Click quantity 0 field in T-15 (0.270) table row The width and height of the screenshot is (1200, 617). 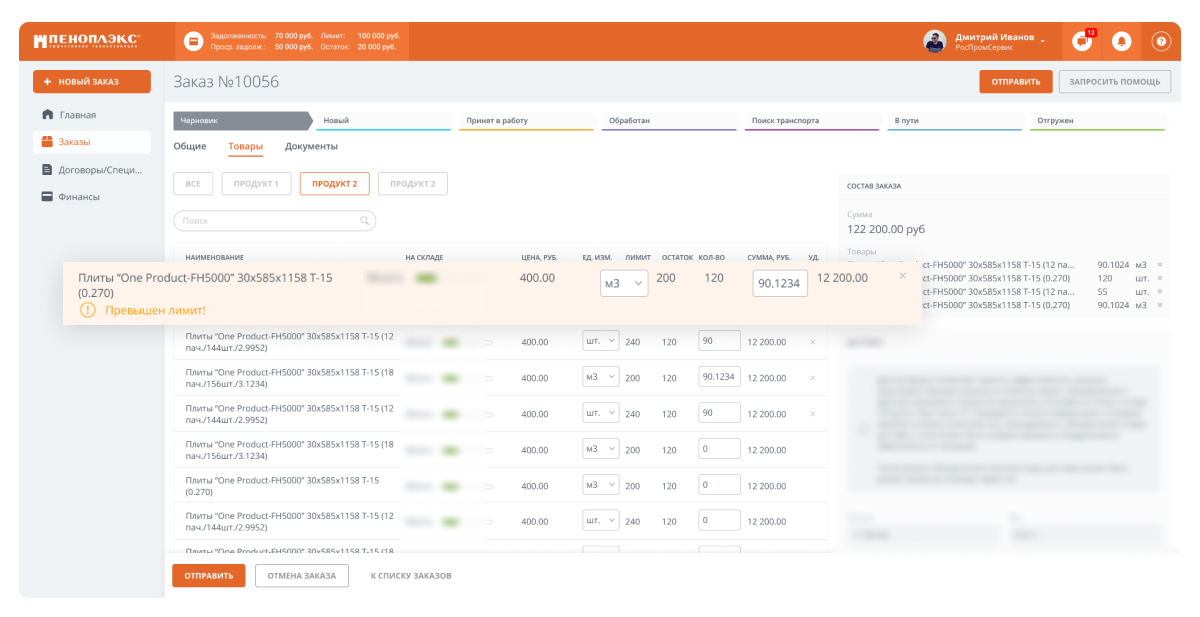(720, 485)
